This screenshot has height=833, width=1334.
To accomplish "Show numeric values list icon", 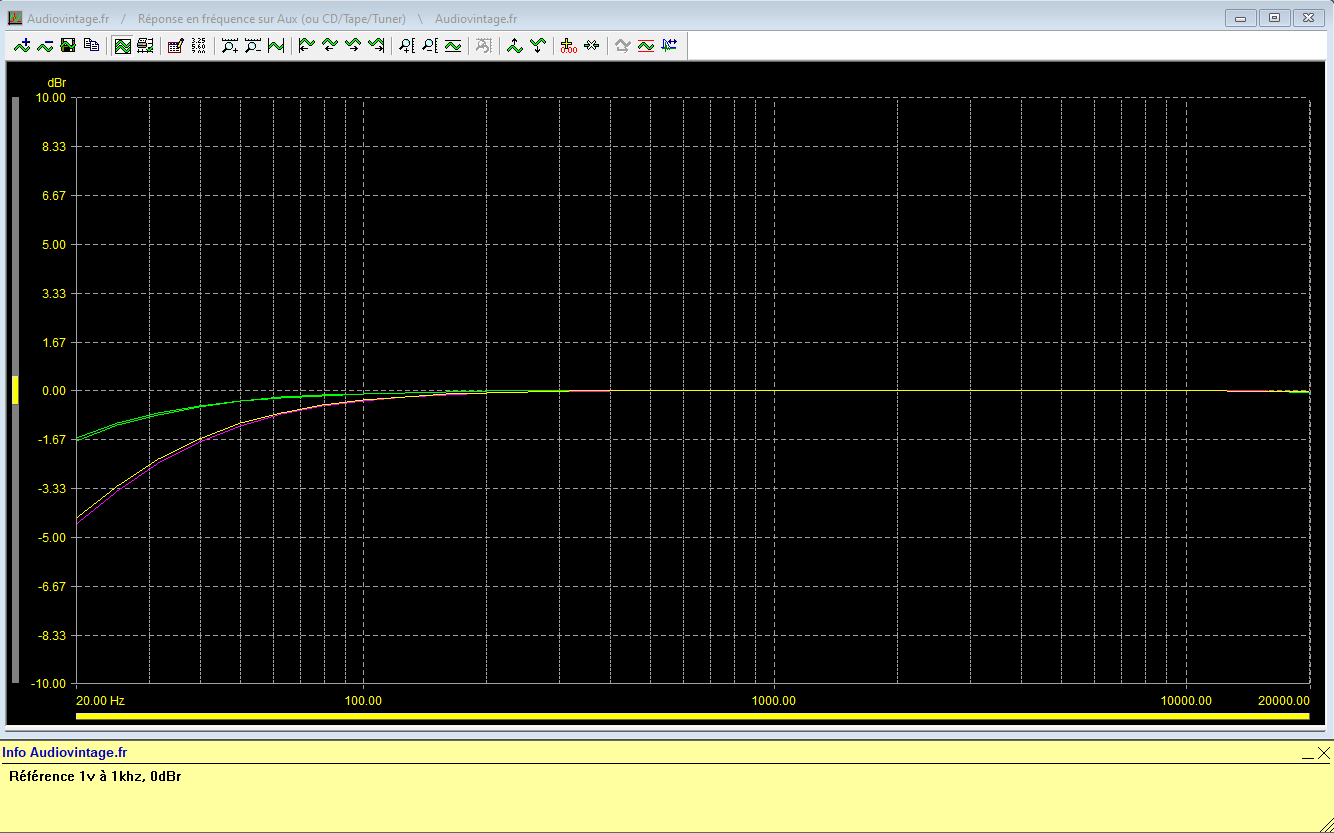I will point(198,45).
